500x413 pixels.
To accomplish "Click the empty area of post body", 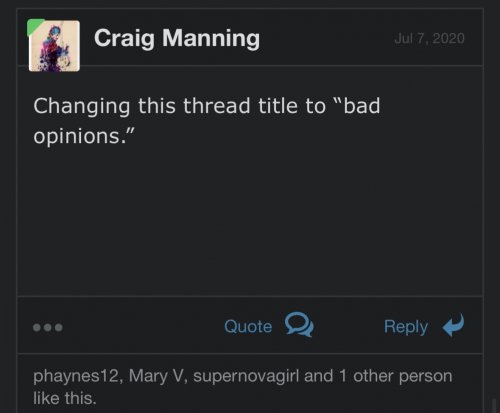I will click(250, 220).
